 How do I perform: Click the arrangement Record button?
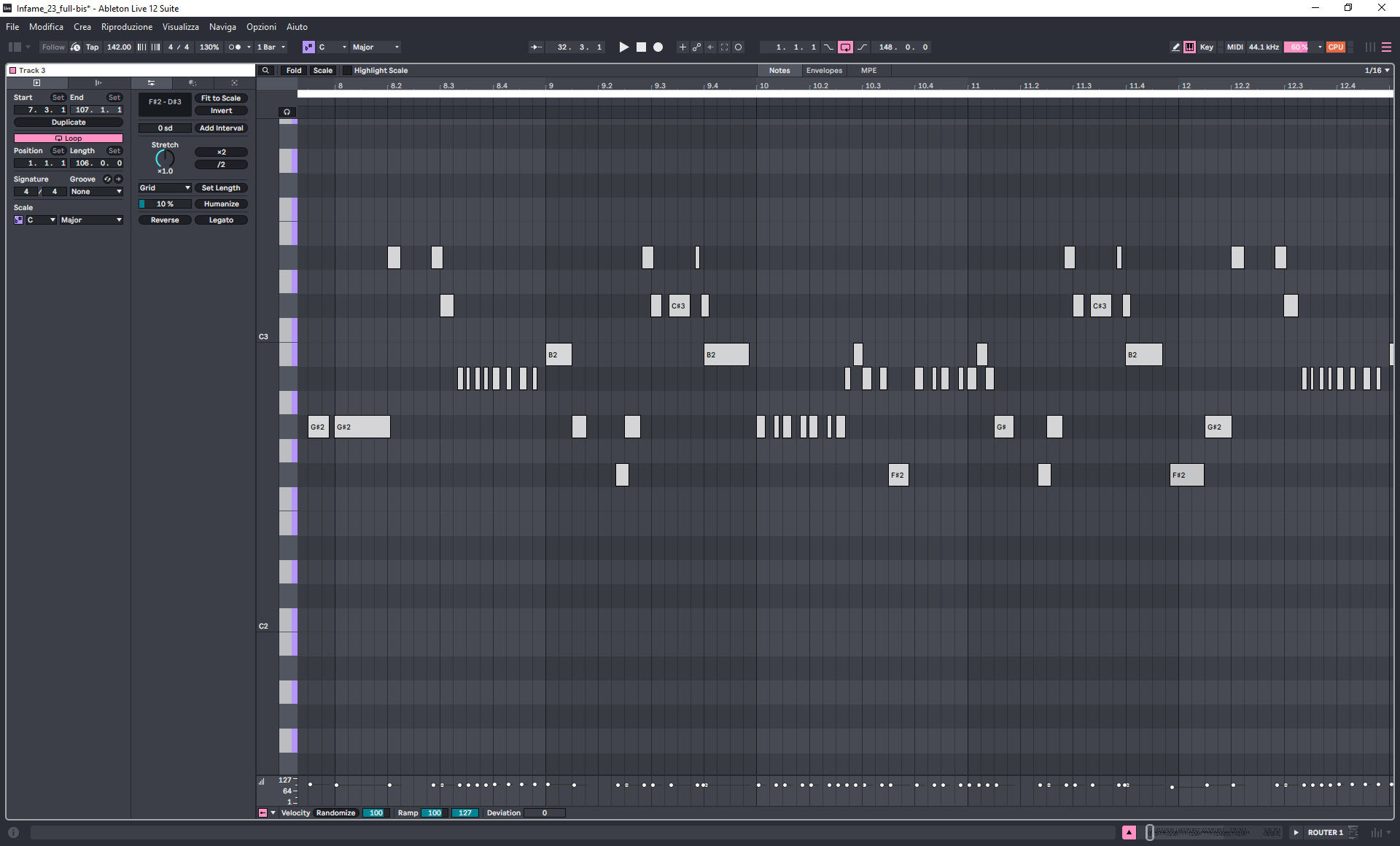click(658, 47)
